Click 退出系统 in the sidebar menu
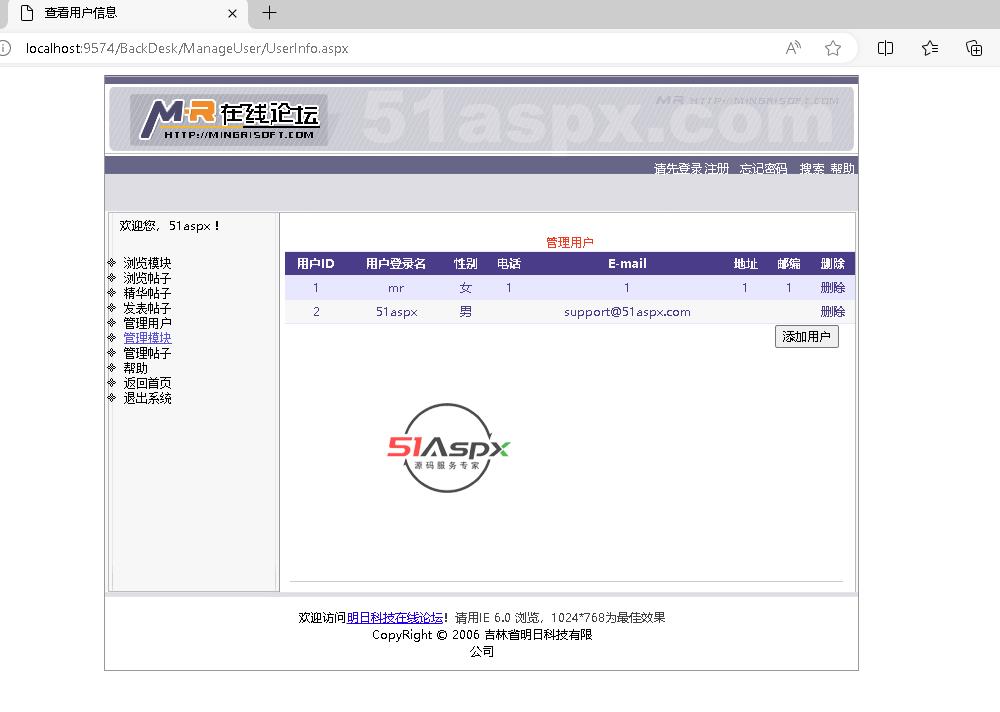Screen dimensions: 1000x712 coord(147,398)
